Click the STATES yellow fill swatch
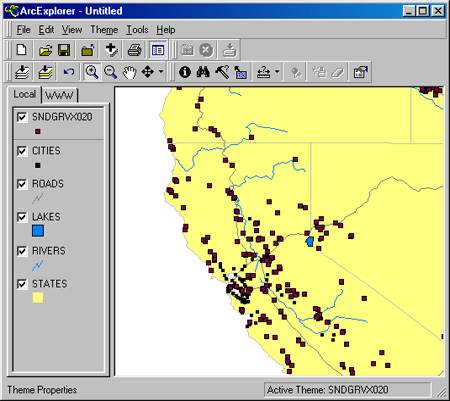 tap(38, 298)
